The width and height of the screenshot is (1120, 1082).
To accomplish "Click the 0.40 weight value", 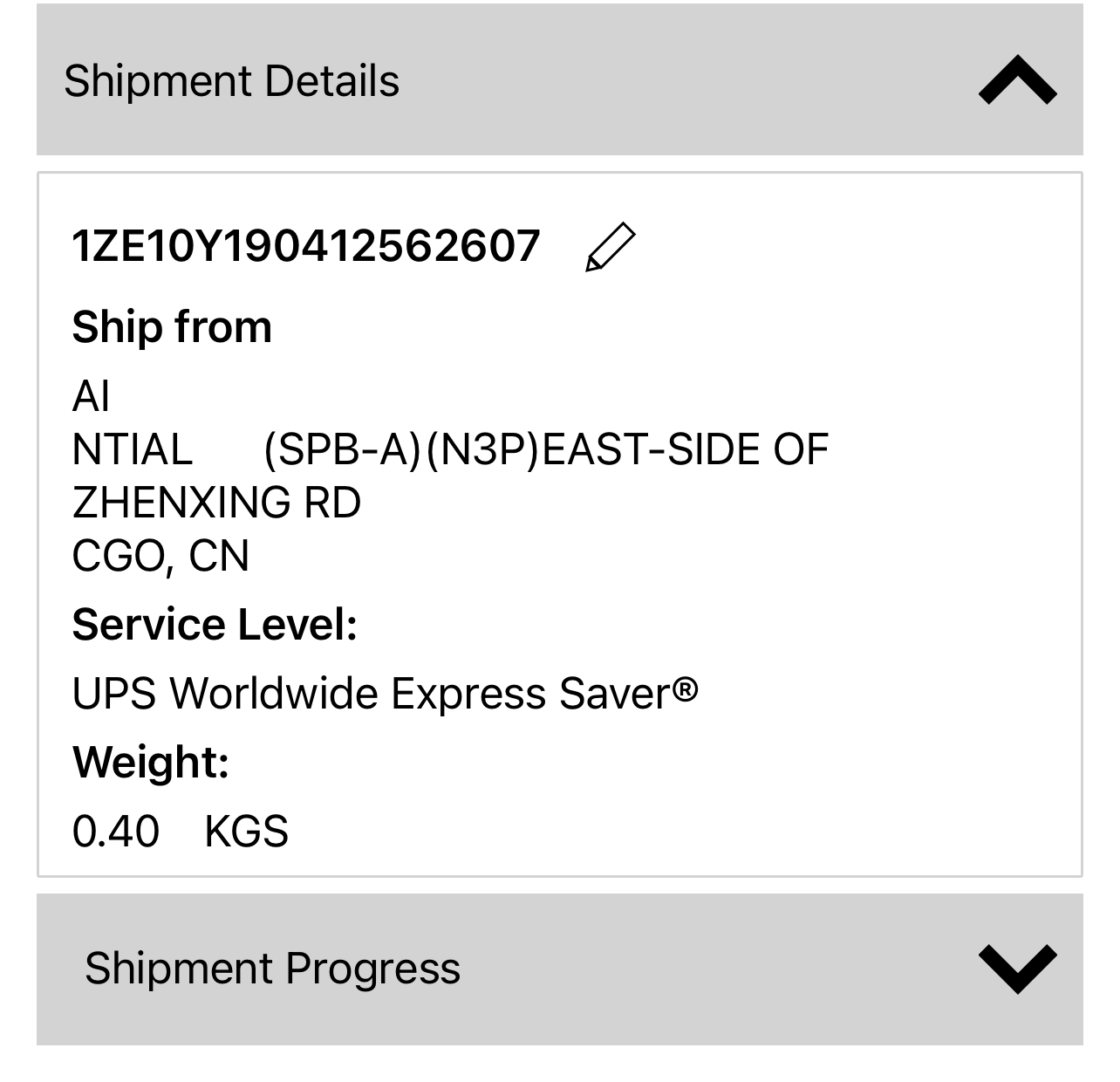I will [116, 832].
